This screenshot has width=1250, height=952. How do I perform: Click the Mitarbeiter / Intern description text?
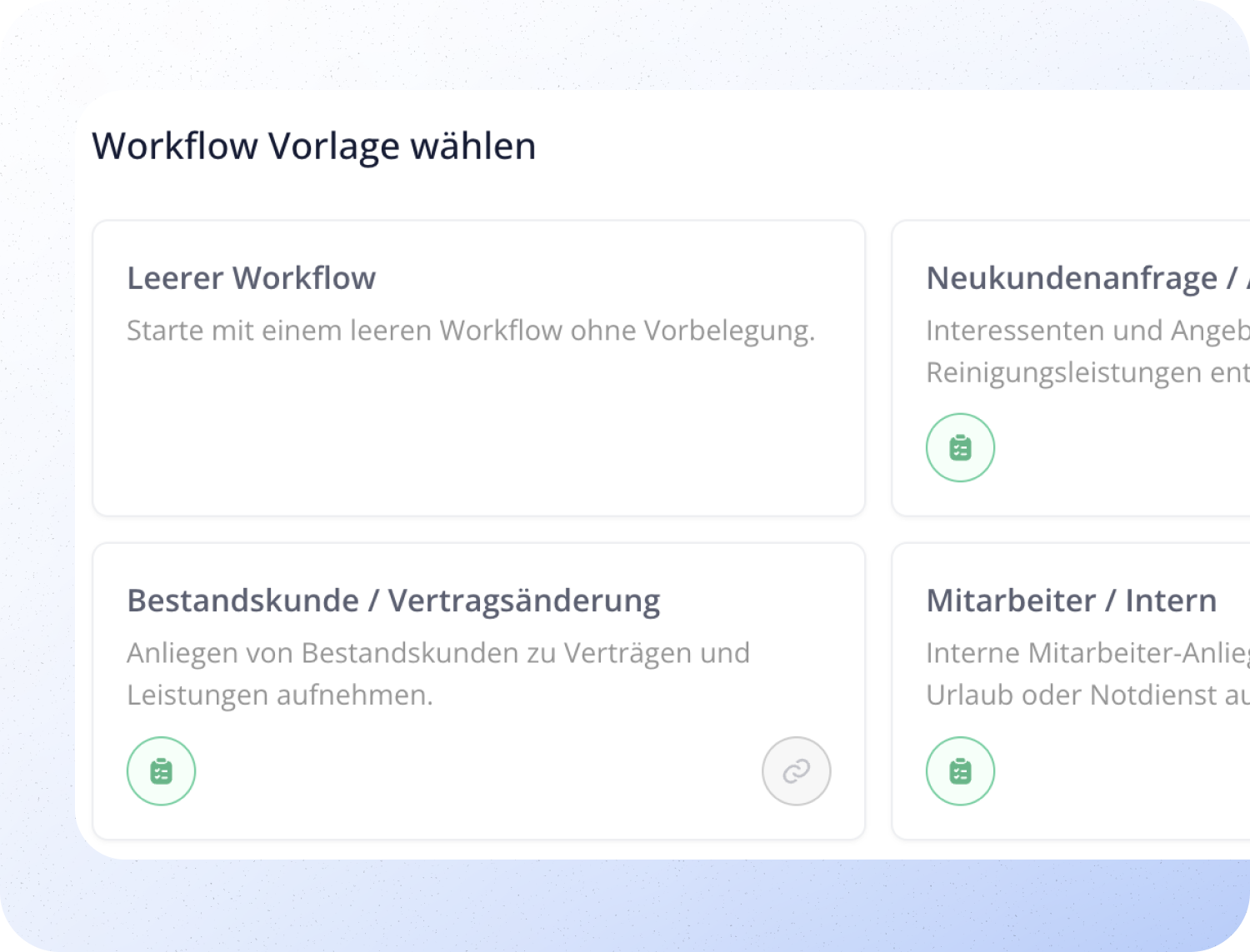pyautogui.click(x=1083, y=673)
